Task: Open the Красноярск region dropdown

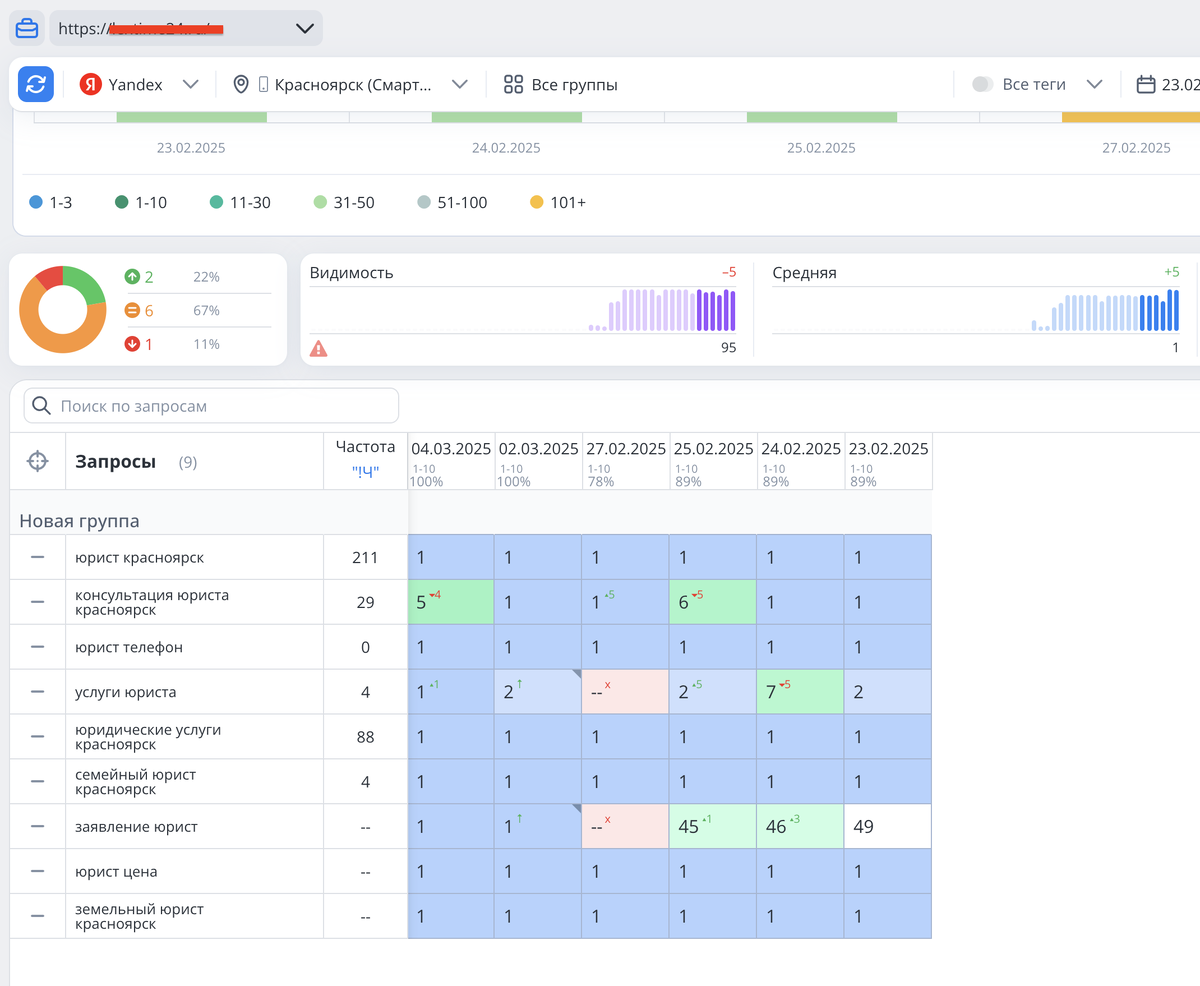Action: (350, 85)
